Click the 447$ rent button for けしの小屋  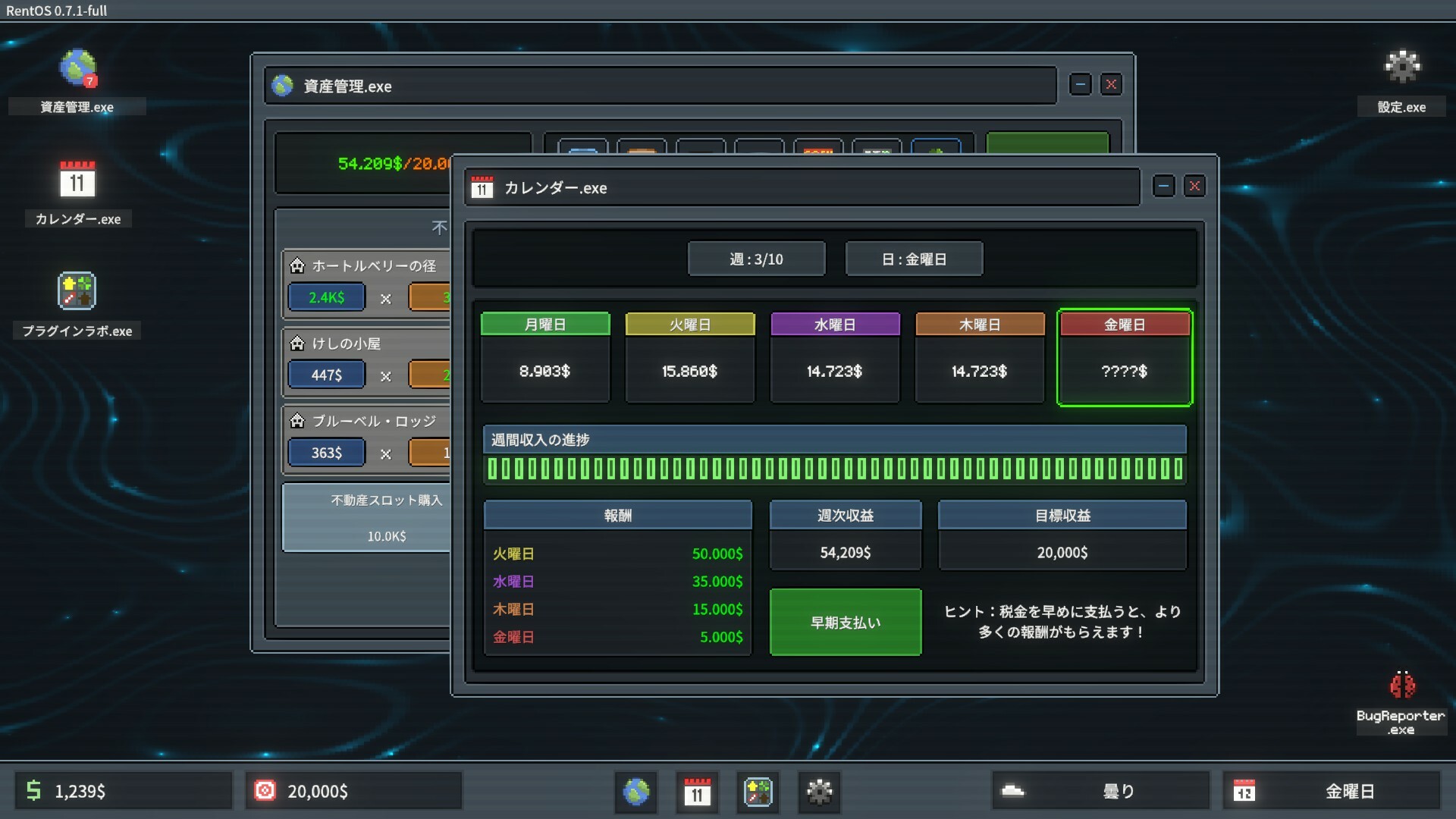tap(327, 375)
